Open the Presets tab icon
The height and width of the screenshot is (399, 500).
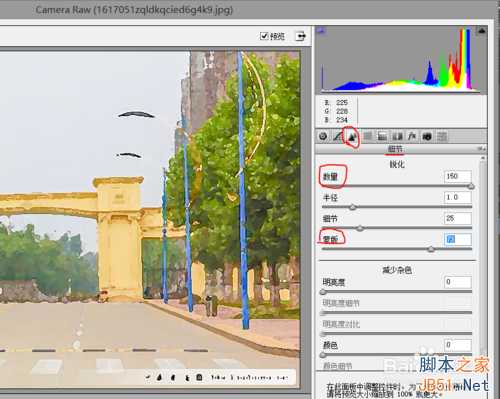point(442,136)
